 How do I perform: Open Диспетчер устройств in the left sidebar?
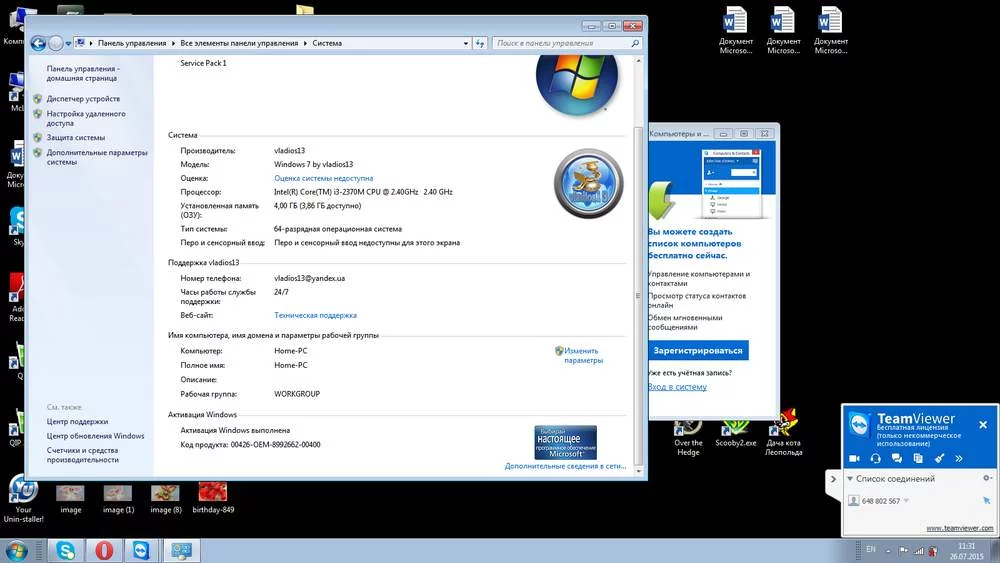click(x=83, y=99)
